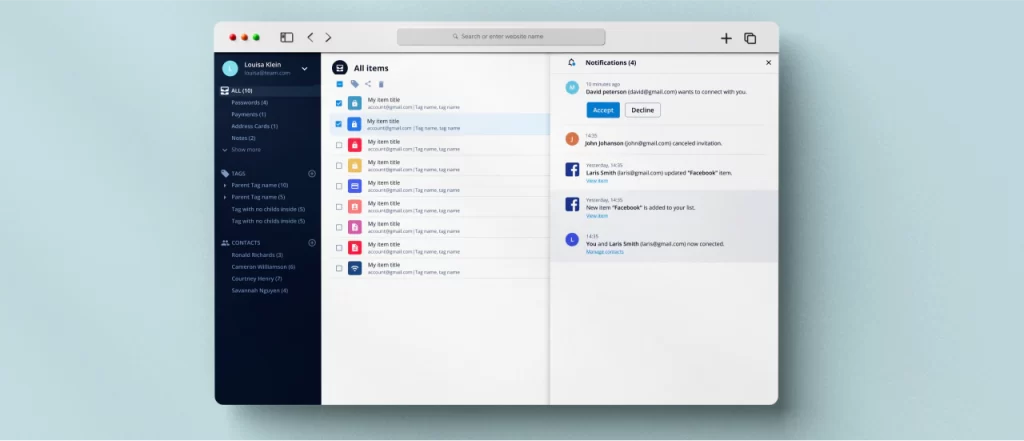Add a new tag with plus icon

pyautogui.click(x=312, y=173)
